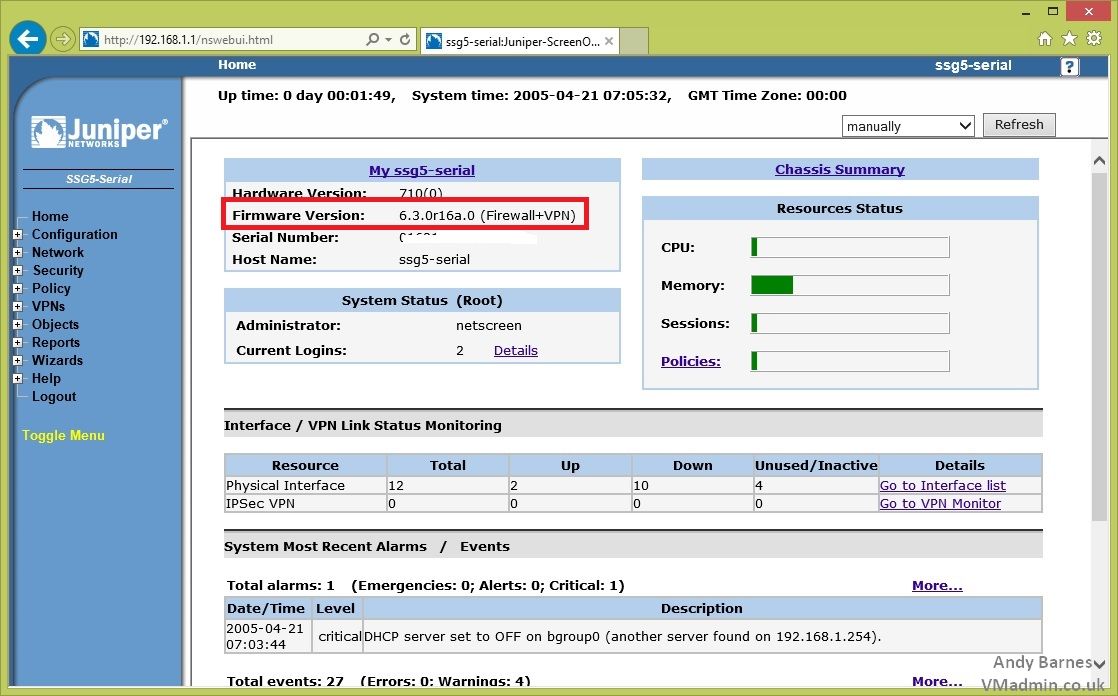Click the address bar refresh icon
This screenshot has height=696, width=1118.
click(405, 40)
